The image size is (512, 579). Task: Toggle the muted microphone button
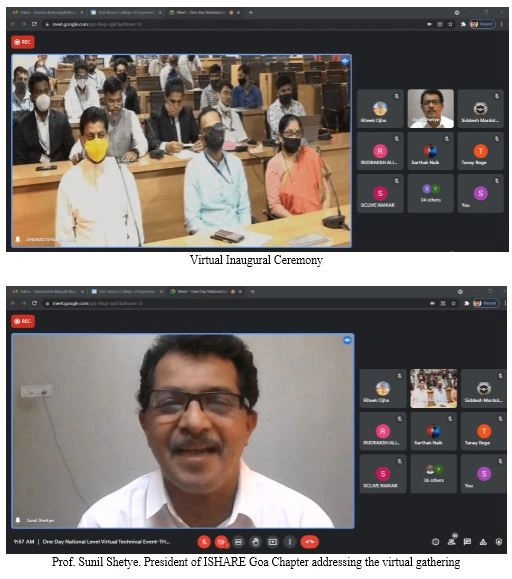pyautogui.click(x=204, y=542)
